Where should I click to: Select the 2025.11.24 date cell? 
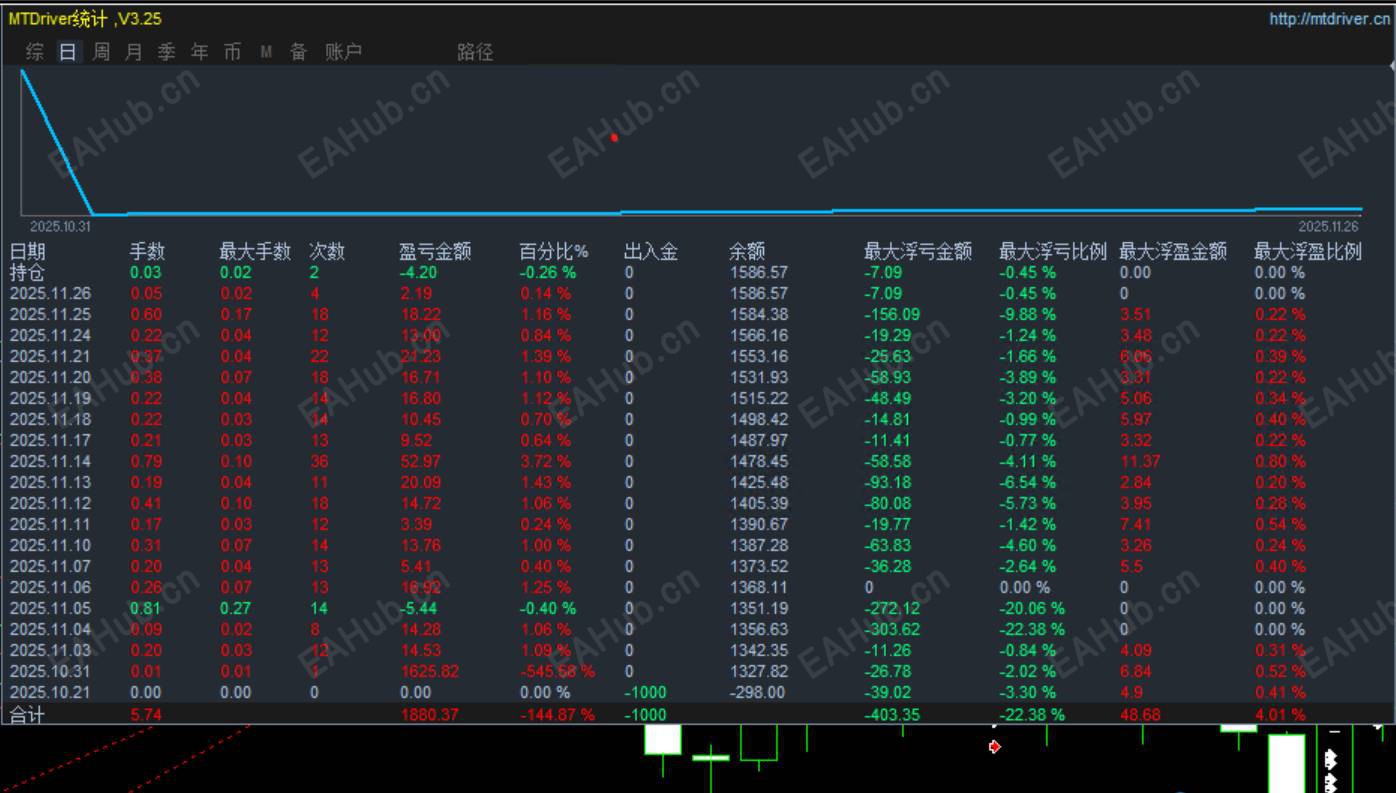50,335
